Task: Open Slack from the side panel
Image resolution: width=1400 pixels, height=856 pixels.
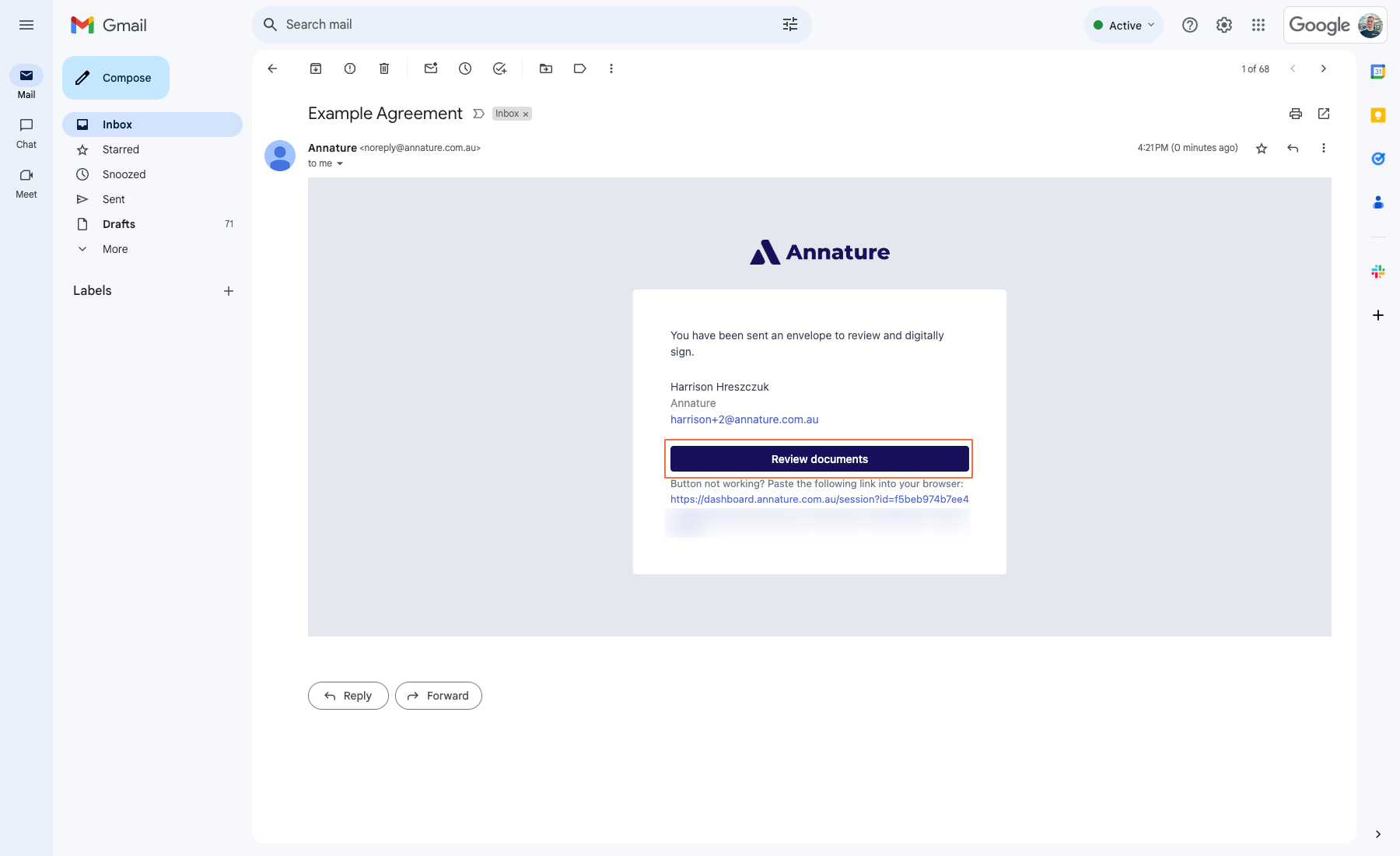Action: (1377, 271)
